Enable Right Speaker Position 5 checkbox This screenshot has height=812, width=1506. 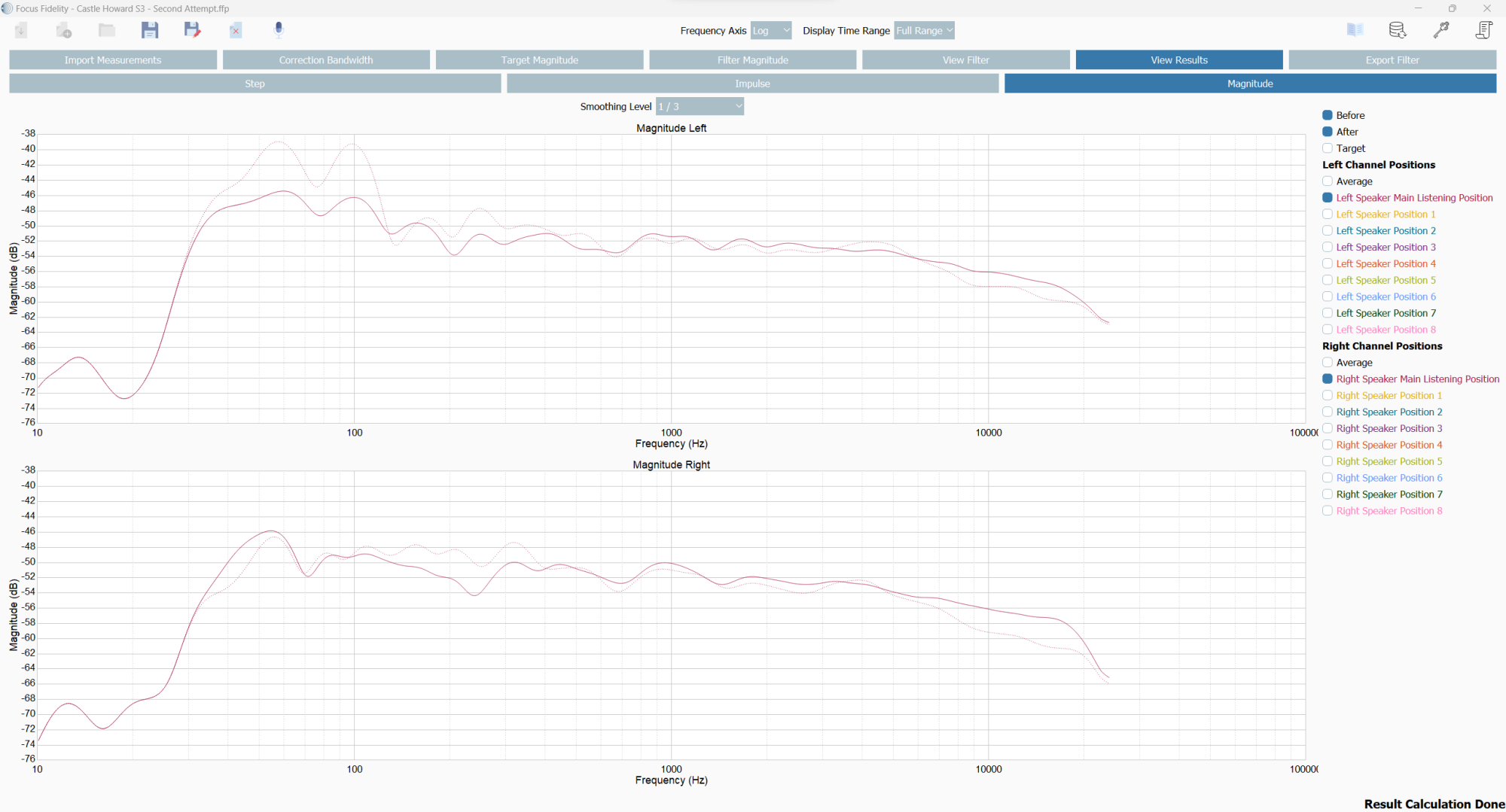pyautogui.click(x=1328, y=461)
